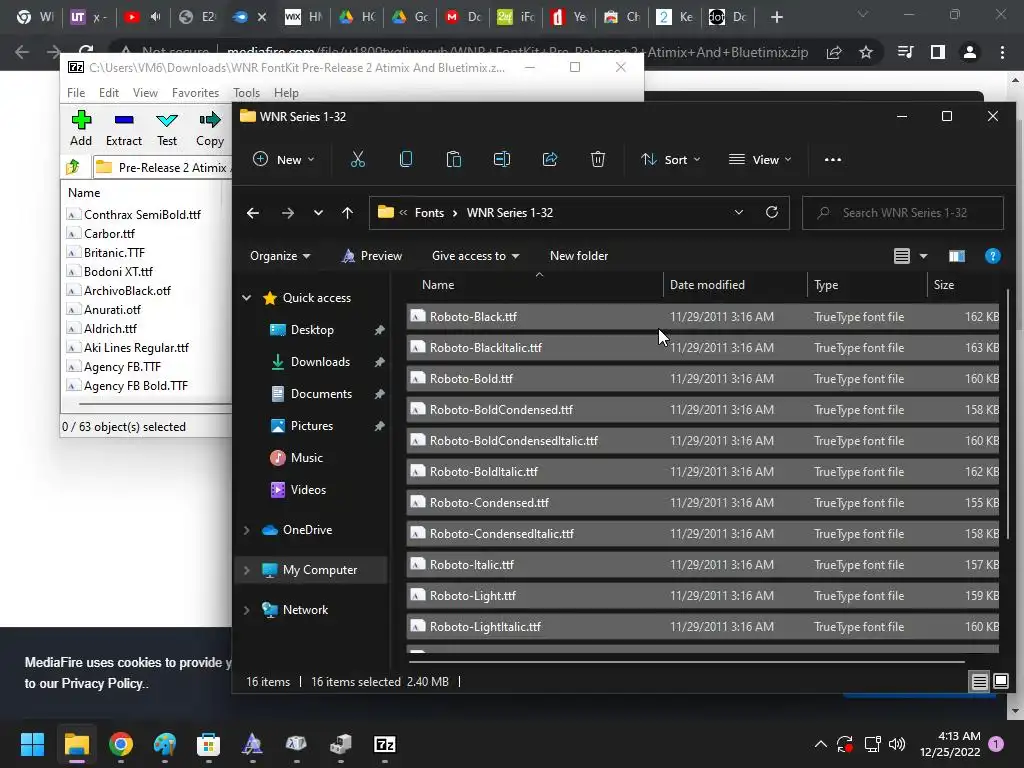Open Documents in Quick access
This screenshot has width=1024, height=768.
pos(321,394)
